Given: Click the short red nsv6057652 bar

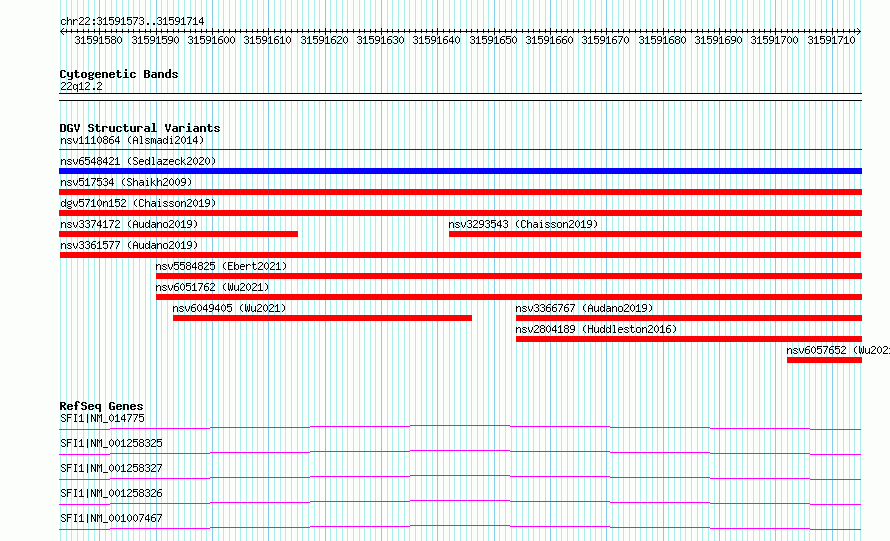Looking at the screenshot, I should click(825, 360).
